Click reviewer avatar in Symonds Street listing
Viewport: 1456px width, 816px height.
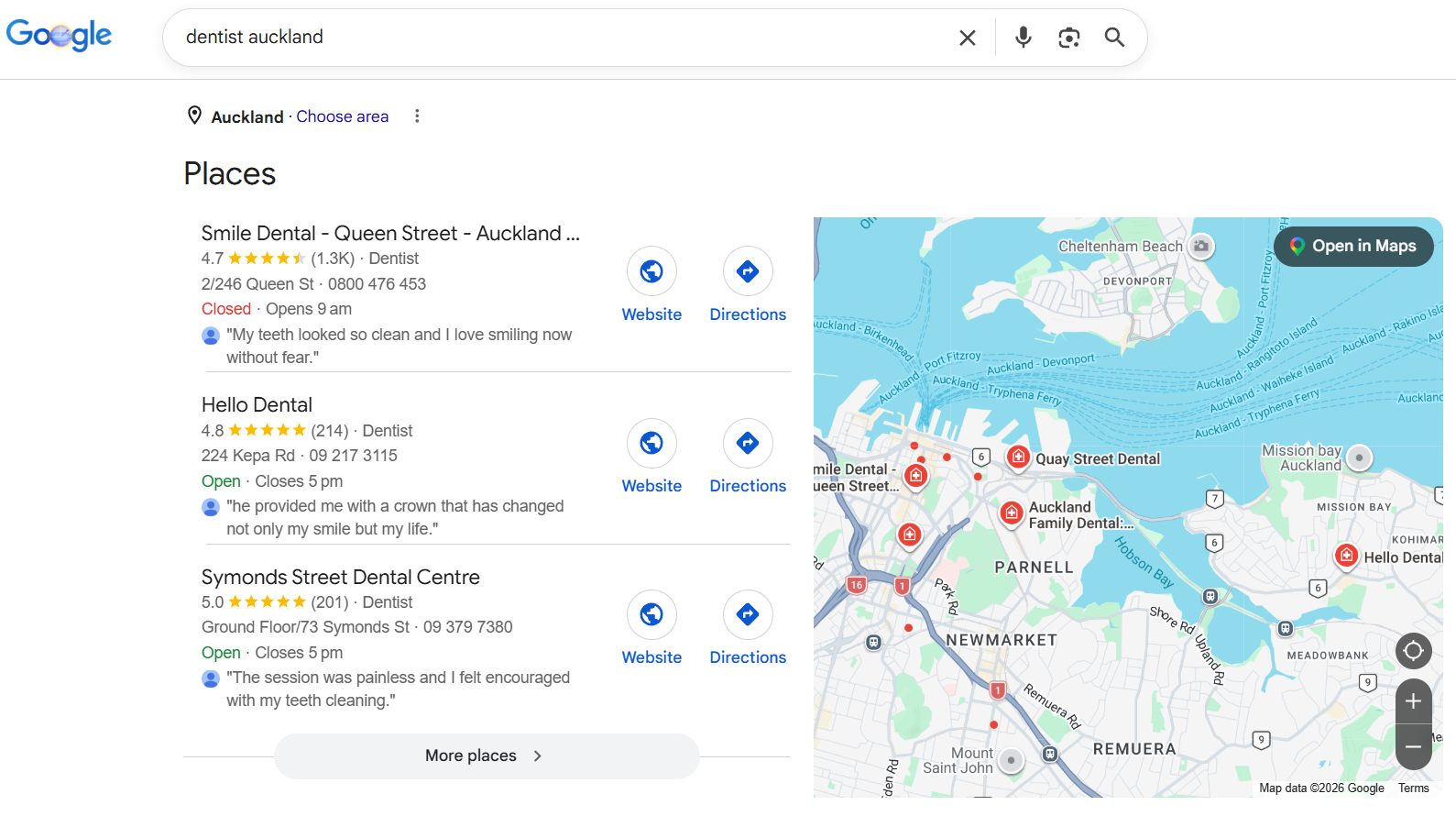click(x=210, y=678)
